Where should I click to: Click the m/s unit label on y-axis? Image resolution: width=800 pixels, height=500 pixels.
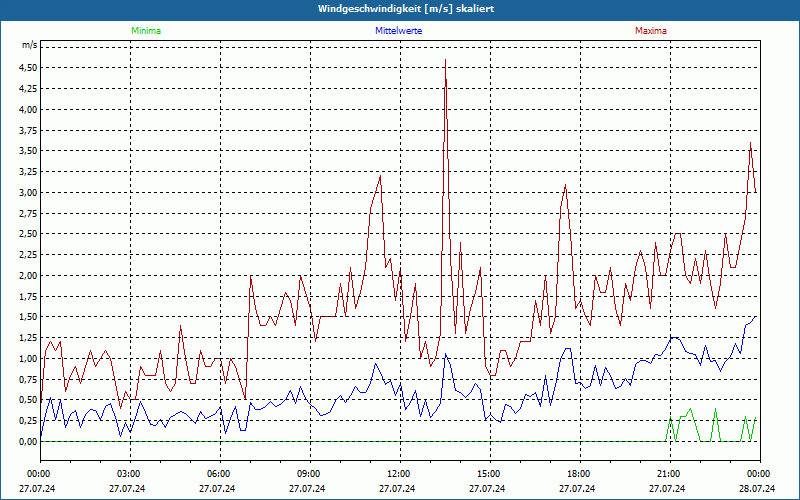[x=29, y=45]
